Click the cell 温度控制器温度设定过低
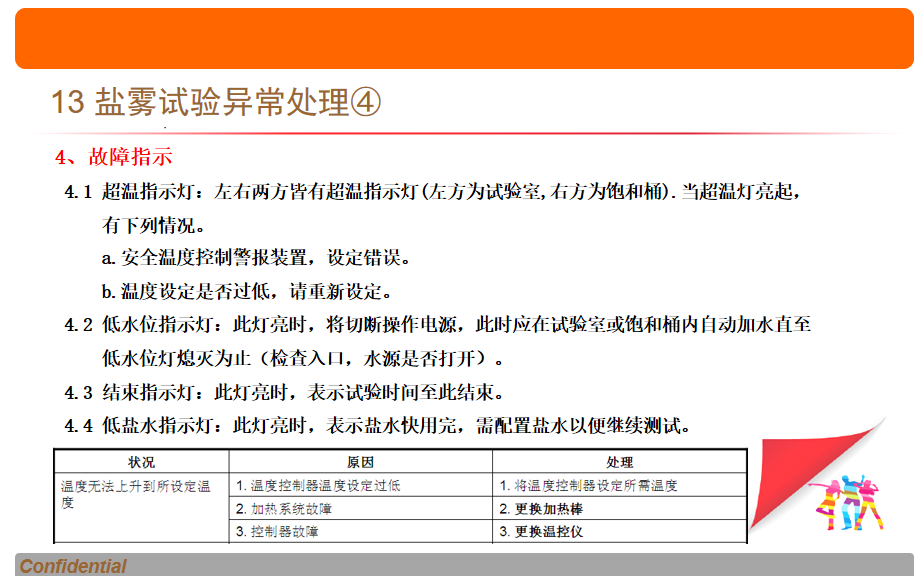The height and width of the screenshot is (576, 922). (318, 486)
